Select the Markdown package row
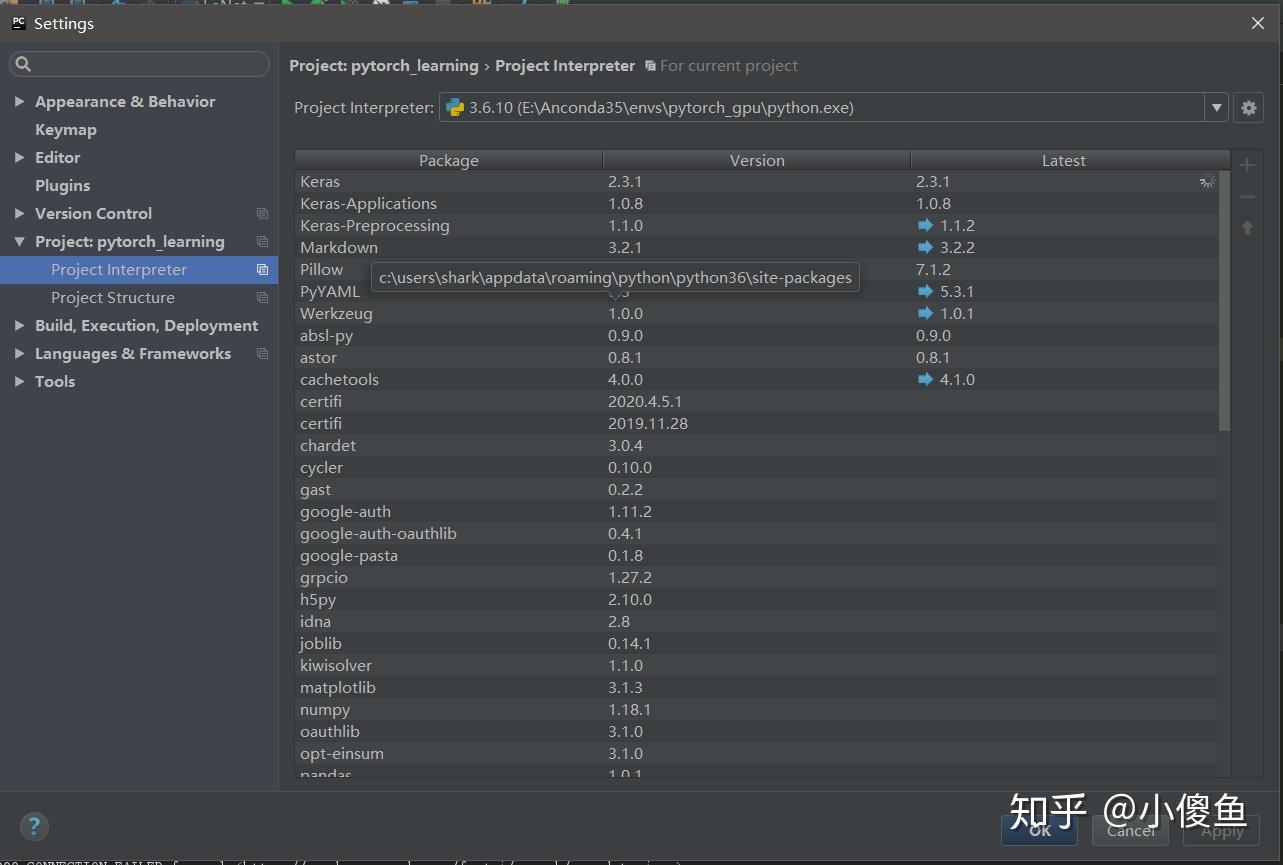 [757, 248]
